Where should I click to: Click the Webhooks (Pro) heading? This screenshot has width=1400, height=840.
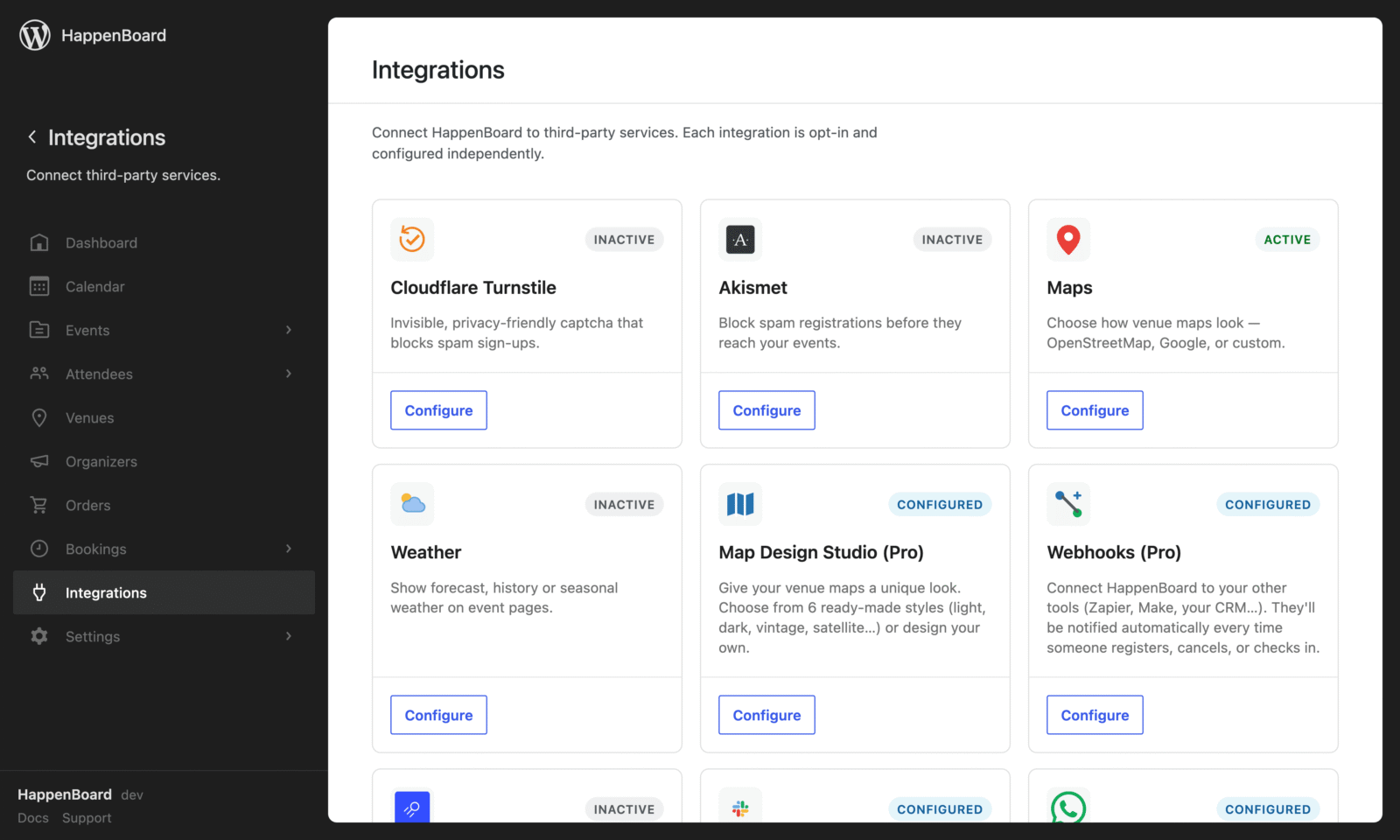click(x=1114, y=552)
